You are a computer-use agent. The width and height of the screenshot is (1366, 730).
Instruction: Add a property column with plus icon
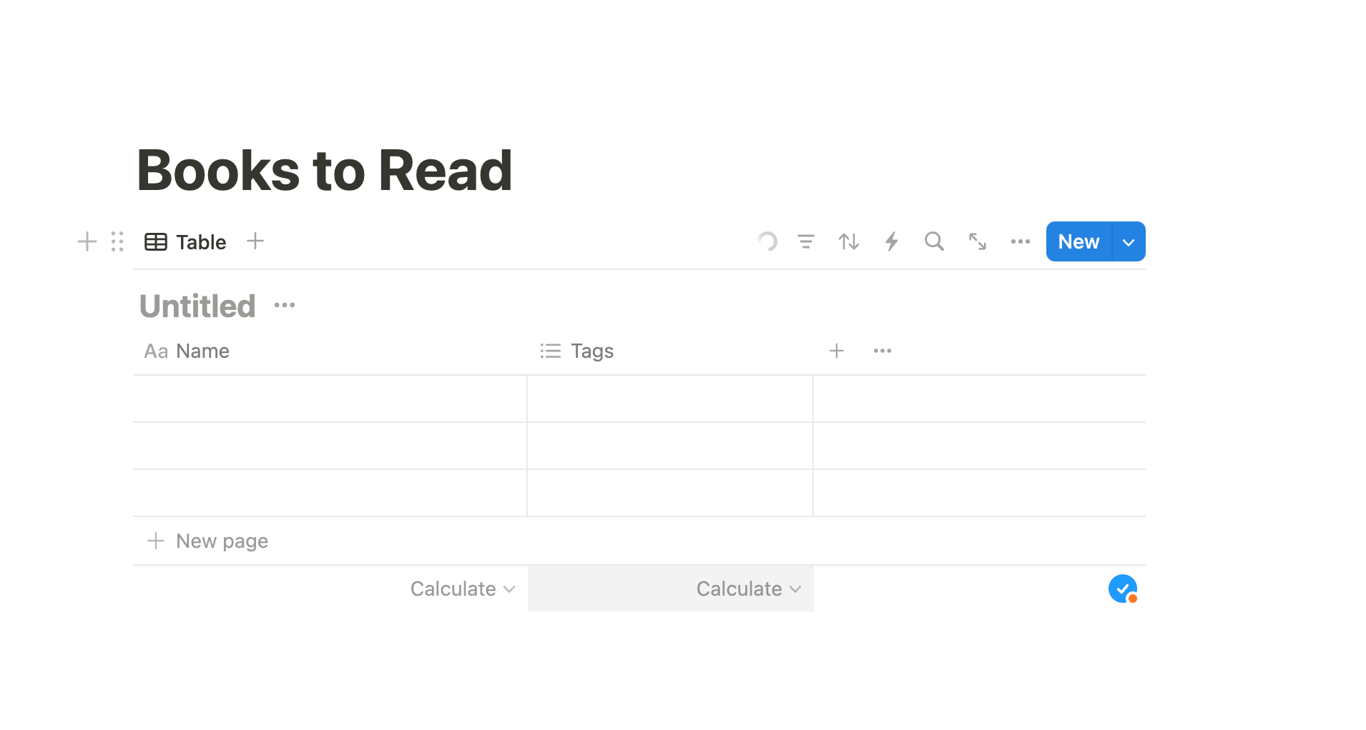click(x=837, y=351)
